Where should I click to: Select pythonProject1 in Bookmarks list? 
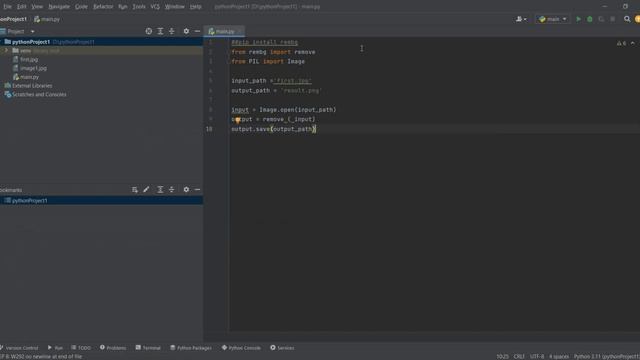click(101, 200)
